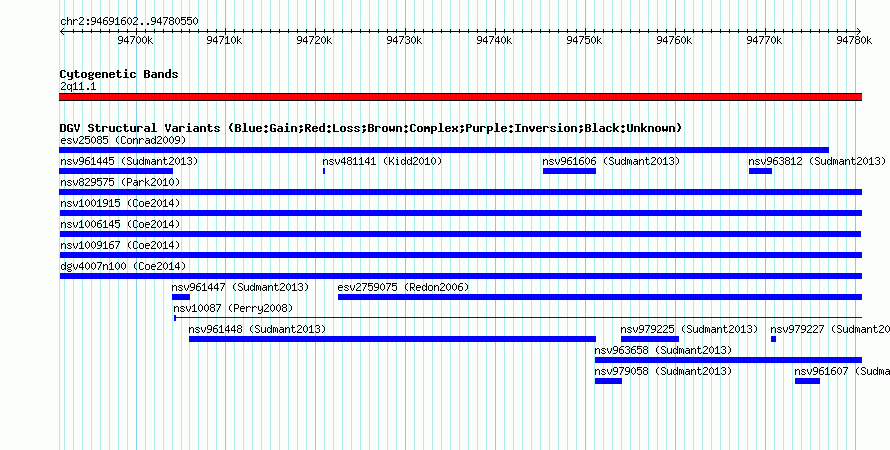Select the nsv1009167 (Coe2014) label
The height and width of the screenshot is (450, 890).
120,245
